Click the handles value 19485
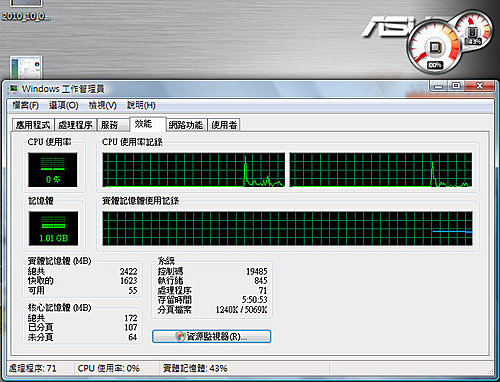500x382 pixels. [257, 271]
